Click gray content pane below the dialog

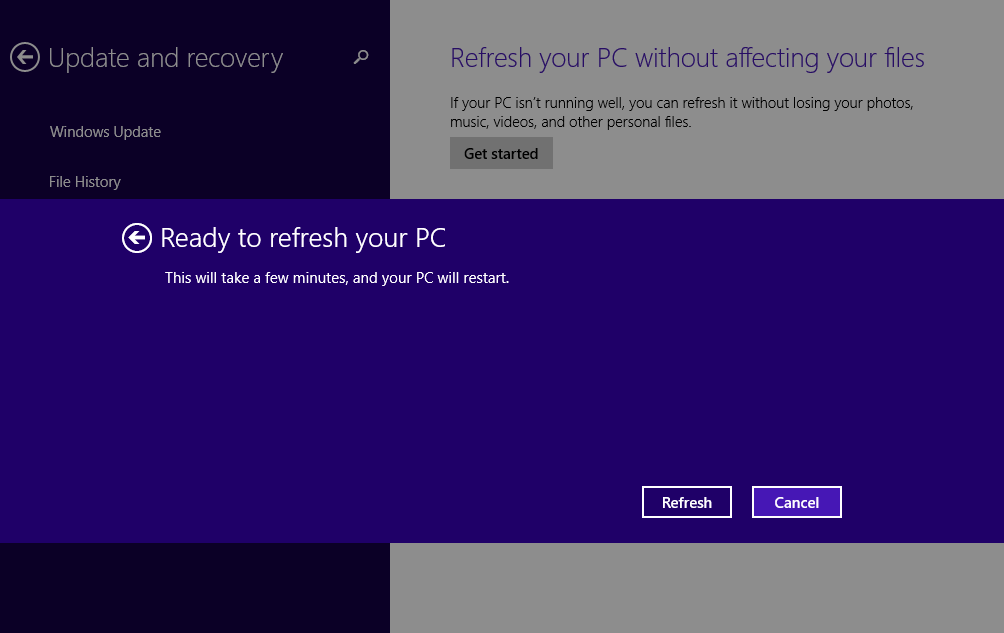click(695, 590)
